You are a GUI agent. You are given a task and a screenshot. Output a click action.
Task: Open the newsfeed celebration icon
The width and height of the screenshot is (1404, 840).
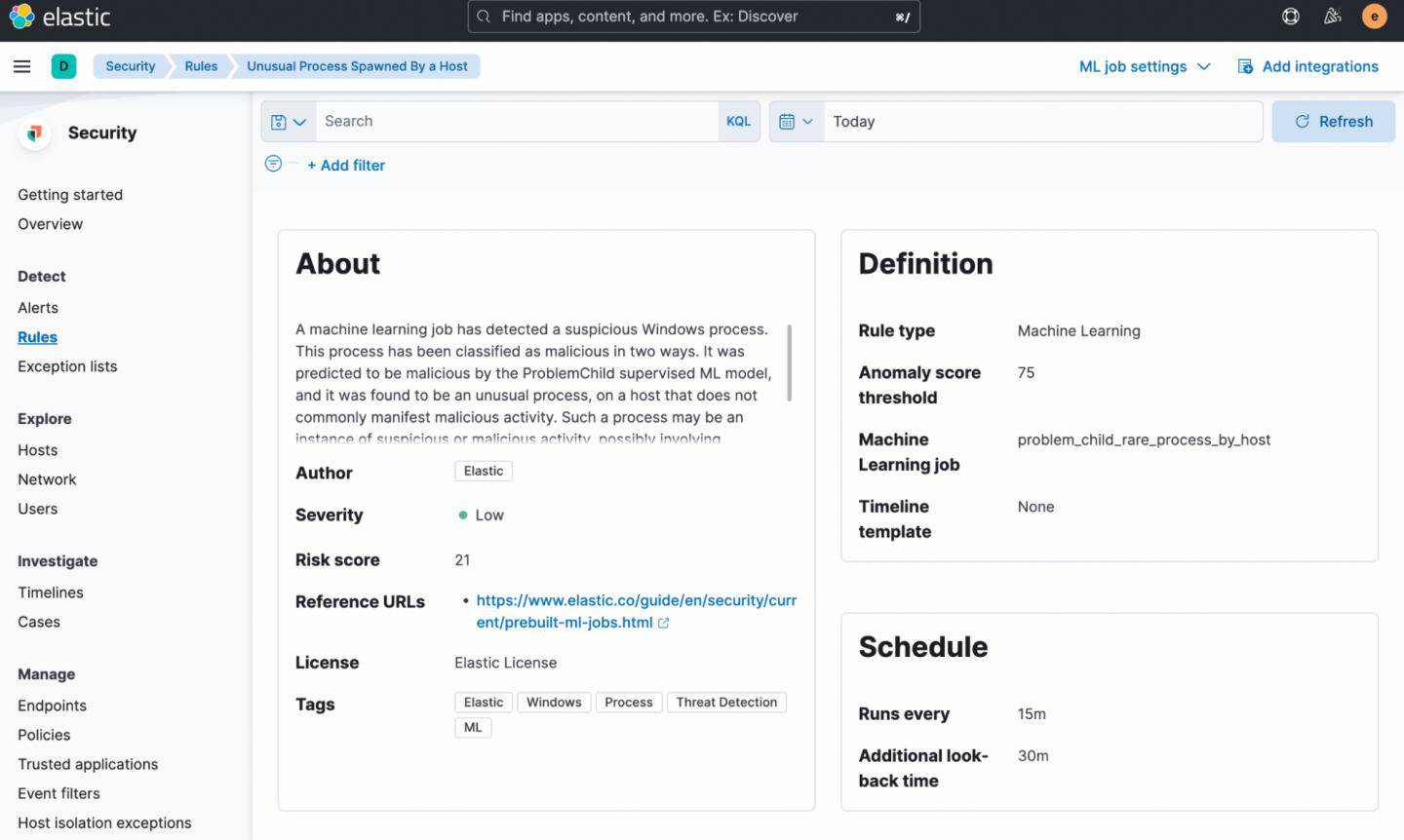1332,17
